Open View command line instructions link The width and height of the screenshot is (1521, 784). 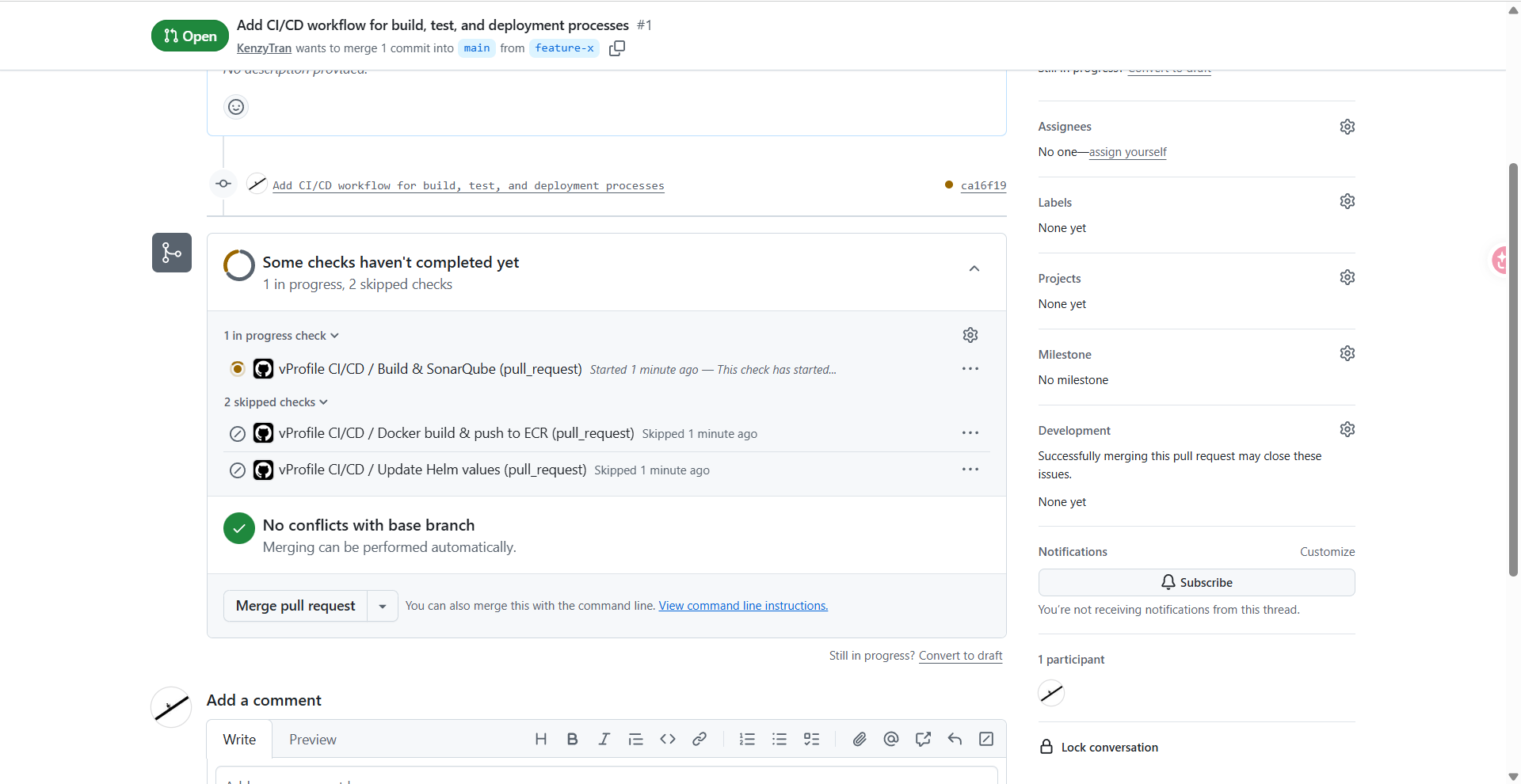click(743, 606)
